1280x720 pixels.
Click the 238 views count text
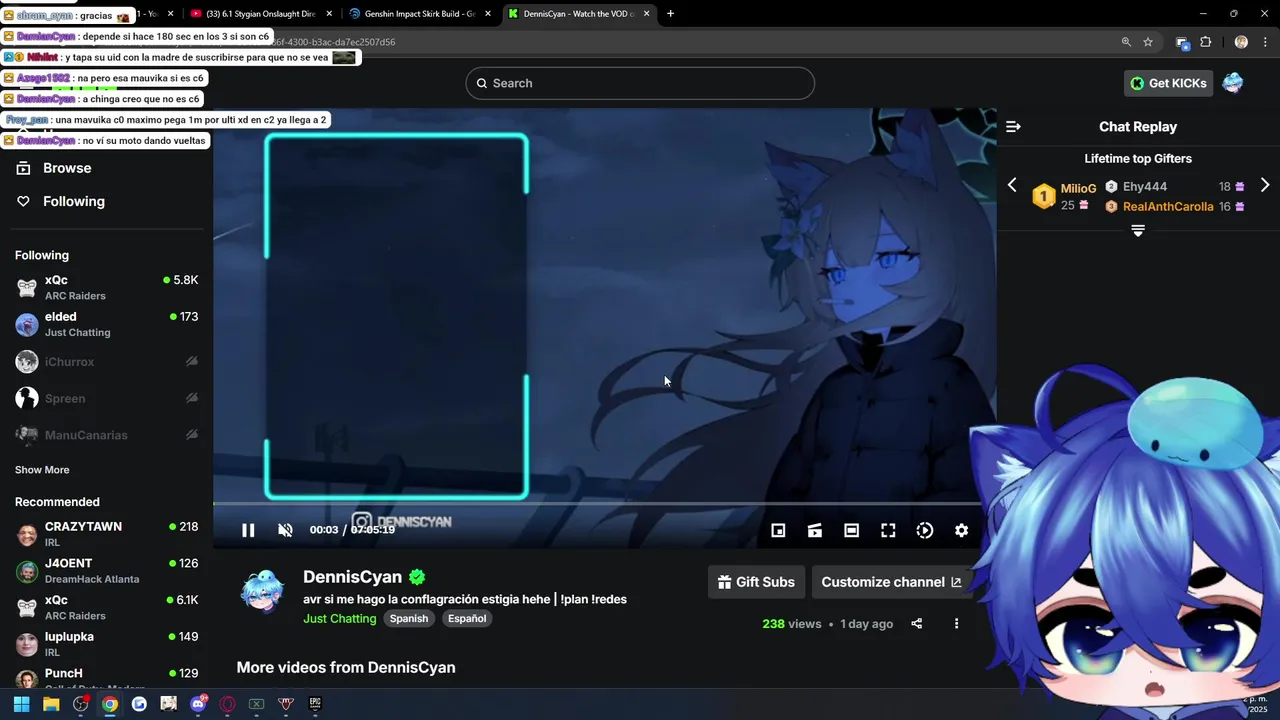791,624
